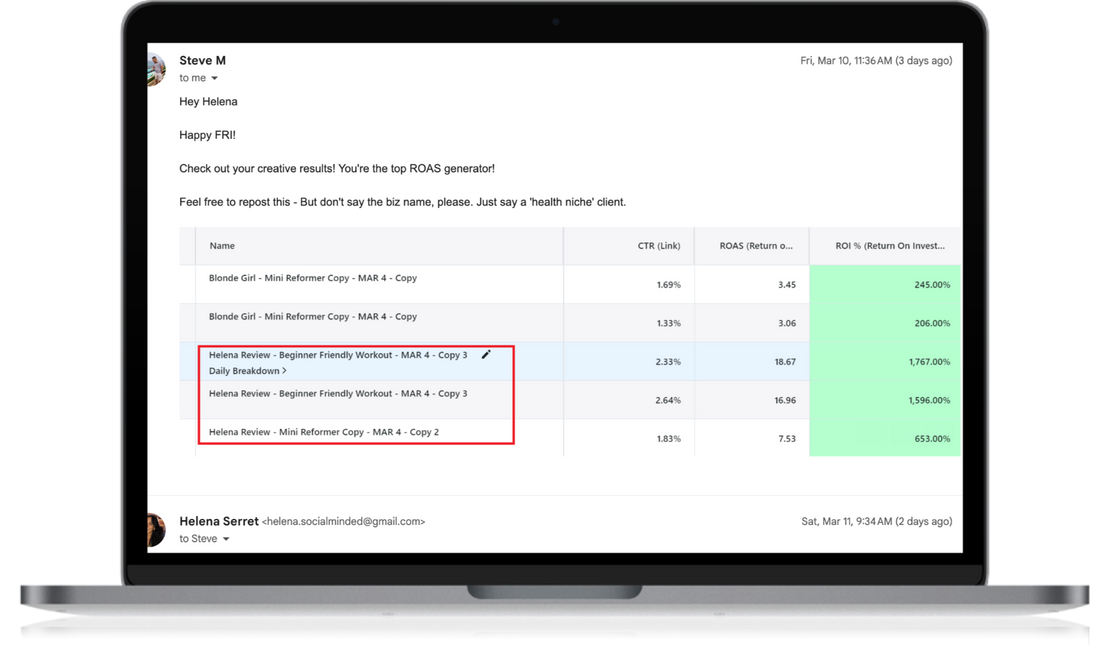Sort by the Name column header
The width and height of the screenshot is (1110, 645).
tap(222, 246)
